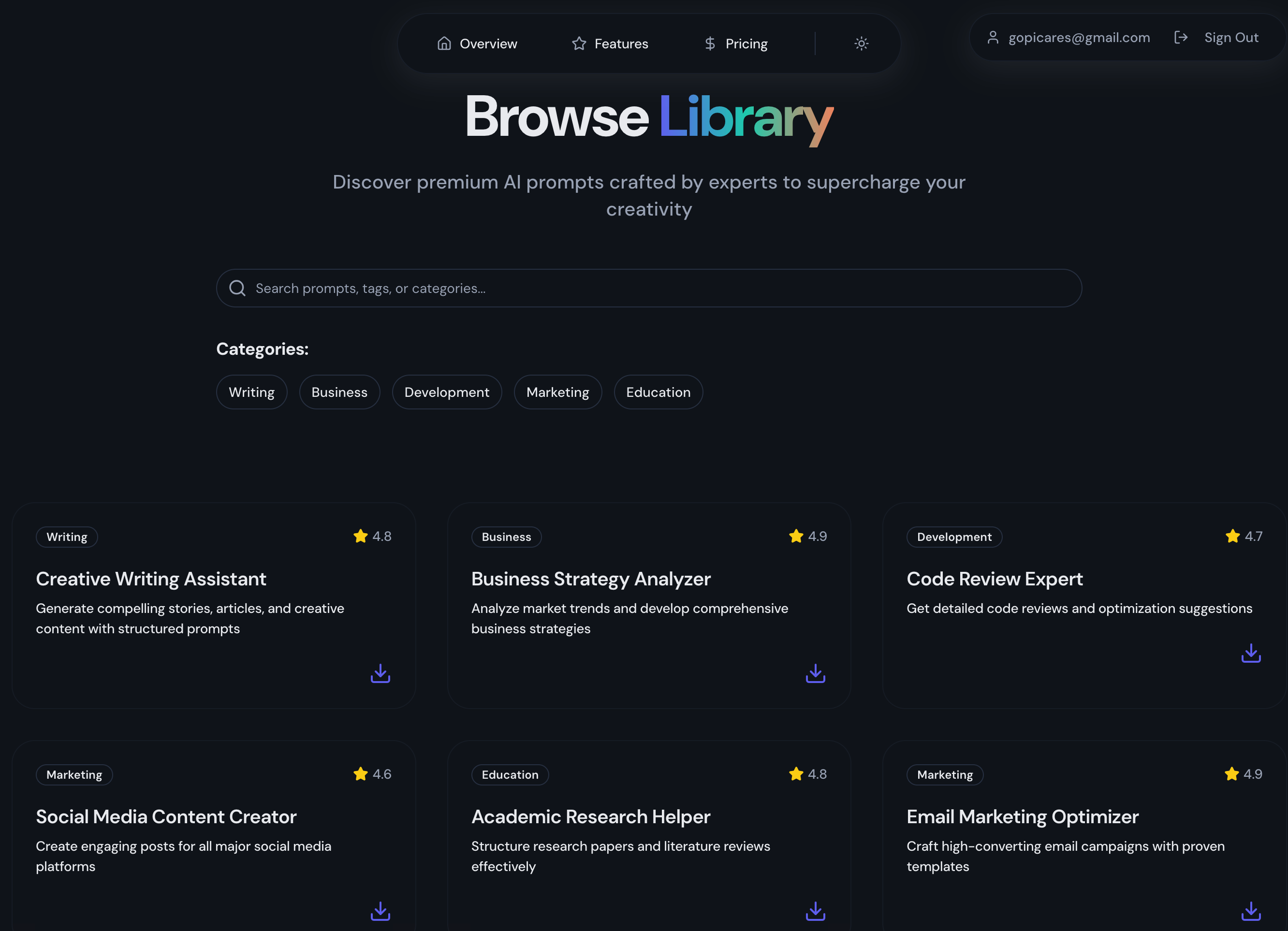Open the Business Strategy Analyzer title
The width and height of the screenshot is (1288, 931).
[591, 579]
